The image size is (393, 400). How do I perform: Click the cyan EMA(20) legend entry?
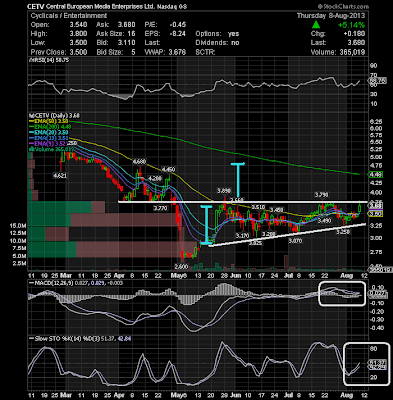[x=50, y=132]
